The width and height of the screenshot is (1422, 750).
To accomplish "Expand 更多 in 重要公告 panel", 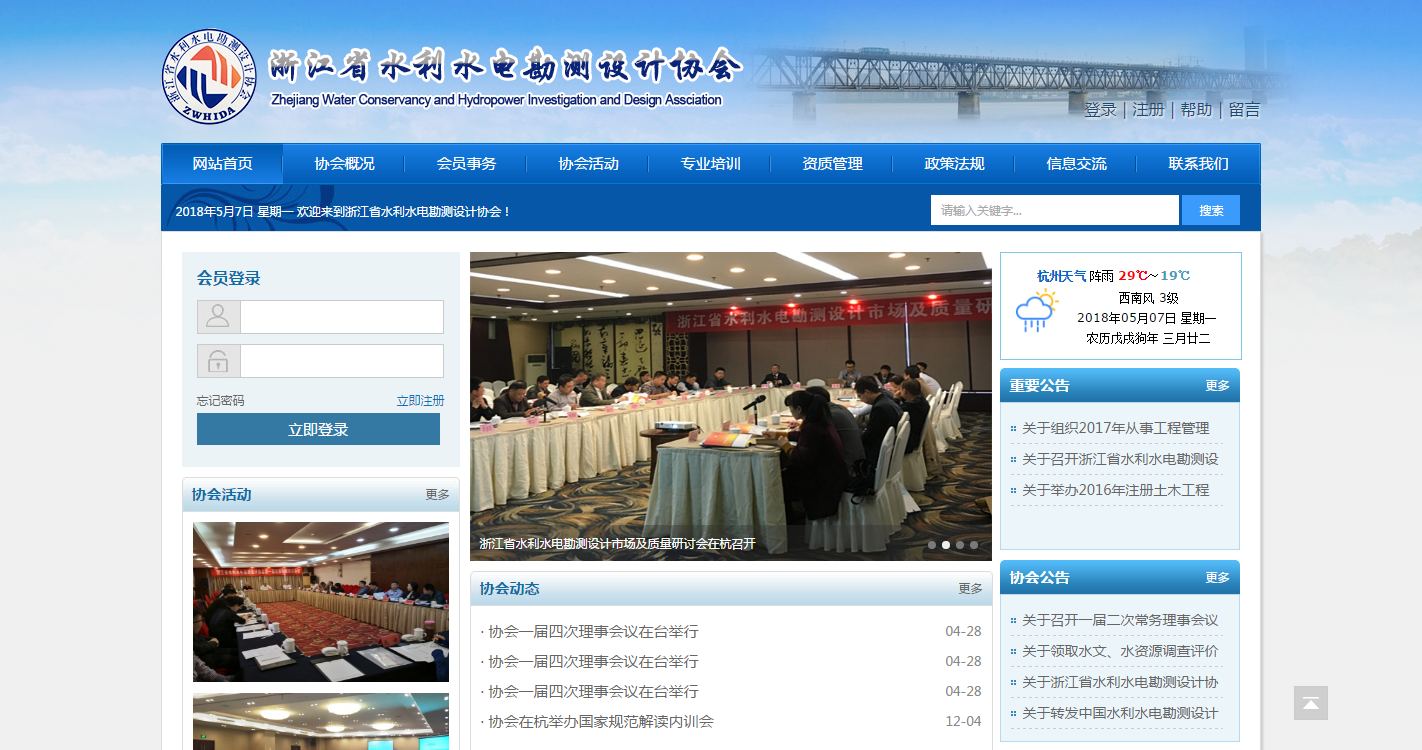I will click(1217, 386).
